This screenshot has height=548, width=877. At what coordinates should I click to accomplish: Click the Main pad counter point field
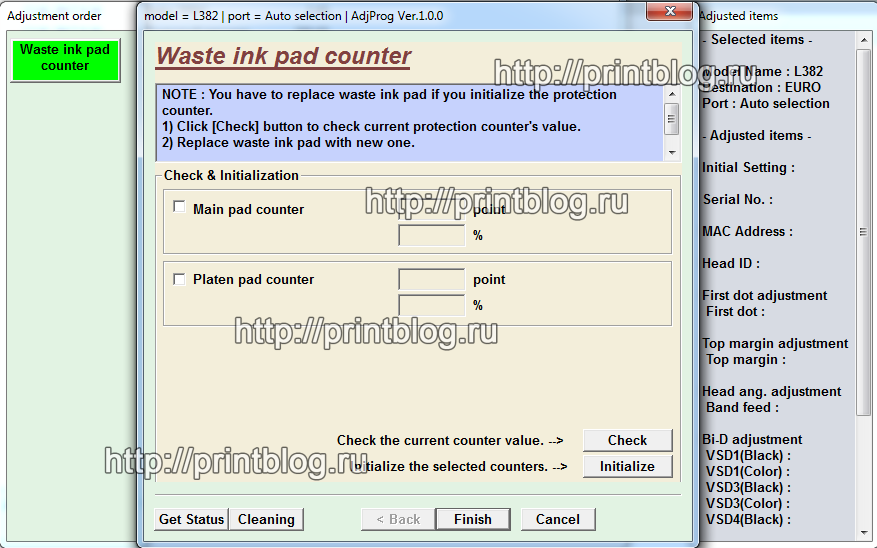click(x=431, y=210)
